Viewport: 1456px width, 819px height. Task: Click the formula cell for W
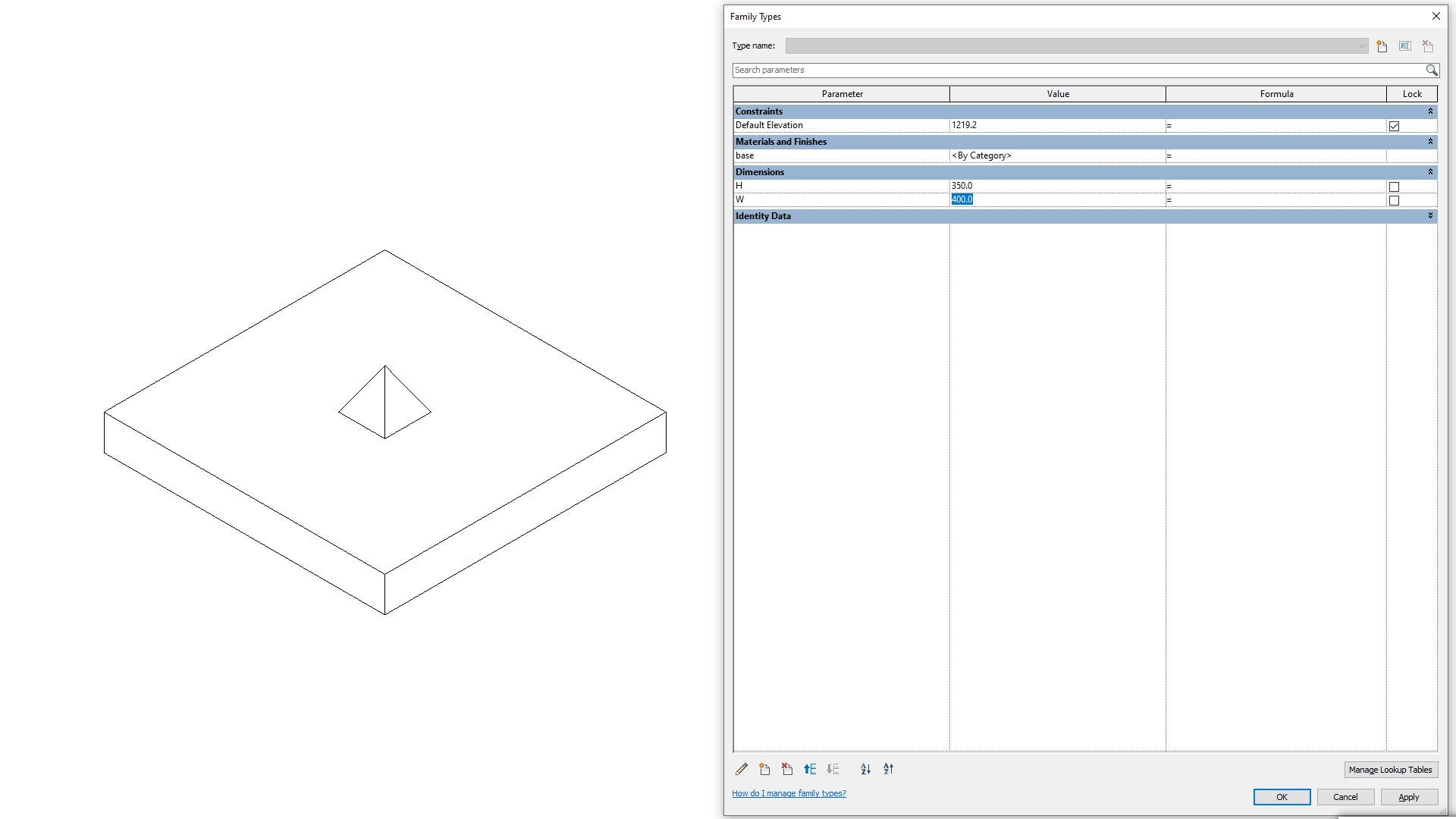coord(1276,199)
